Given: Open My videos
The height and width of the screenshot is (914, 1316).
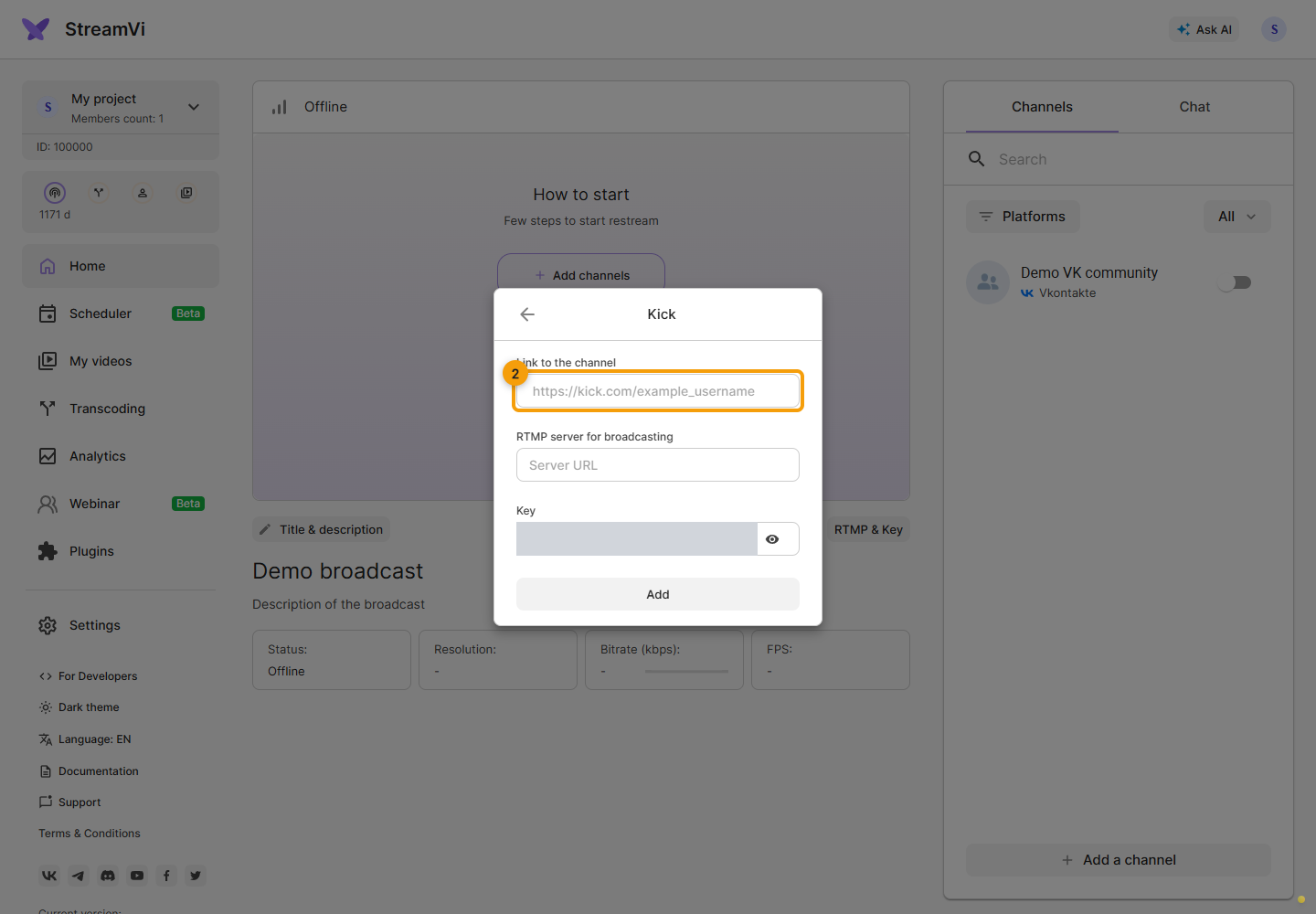Looking at the screenshot, I should point(121,361).
